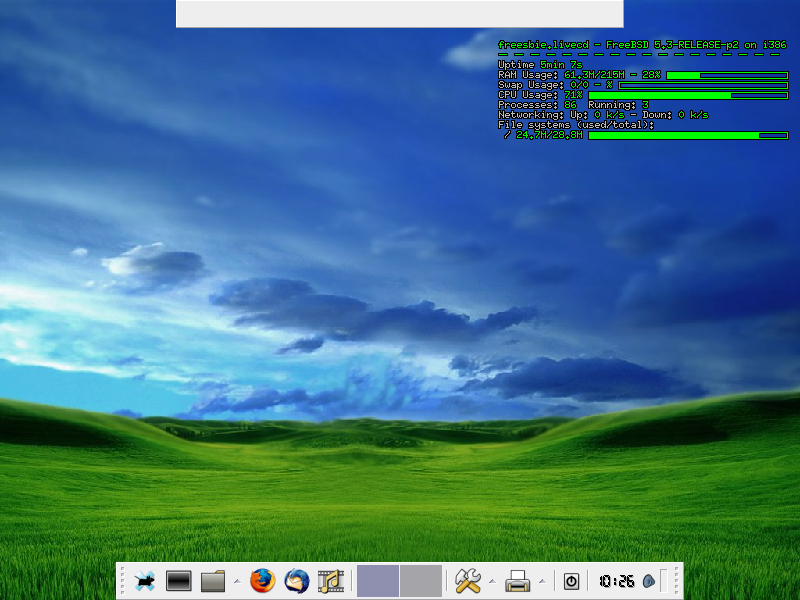Open settings manager tools icon
This screenshot has width=800, height=600.
coord(467,581)
